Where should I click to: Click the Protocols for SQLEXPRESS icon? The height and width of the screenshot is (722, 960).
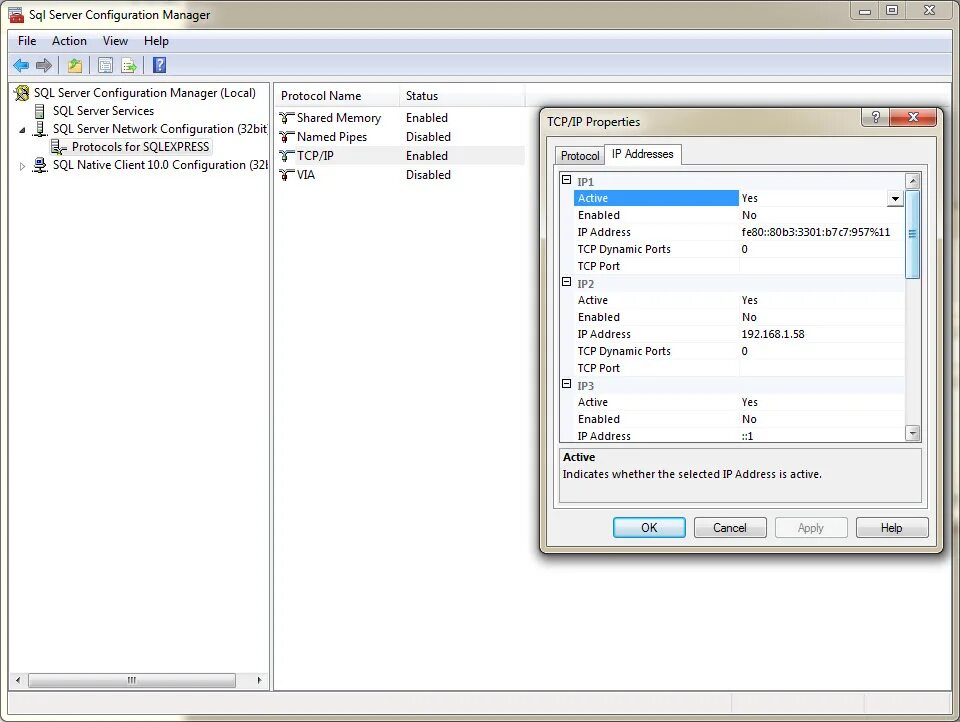(59, 147)
